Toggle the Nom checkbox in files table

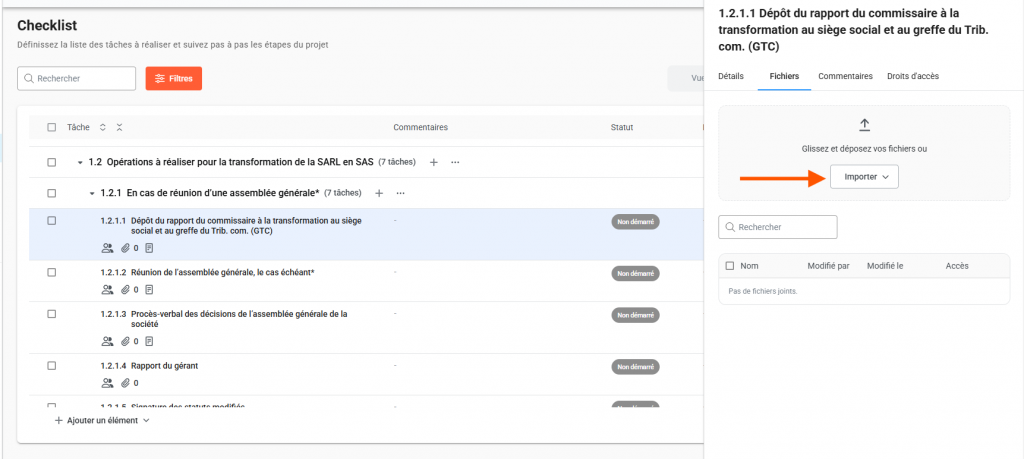pyautogui.click(x=730, y=266)
